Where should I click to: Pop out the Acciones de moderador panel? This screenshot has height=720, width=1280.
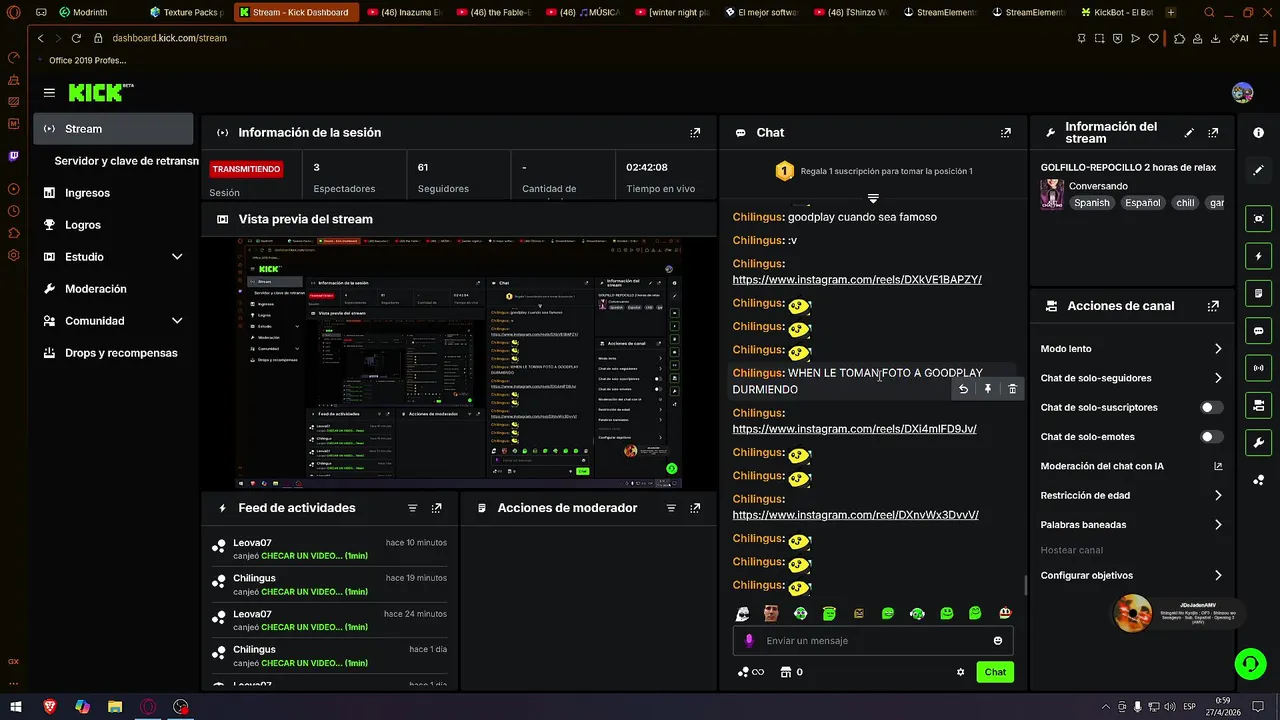pos(695,508)
